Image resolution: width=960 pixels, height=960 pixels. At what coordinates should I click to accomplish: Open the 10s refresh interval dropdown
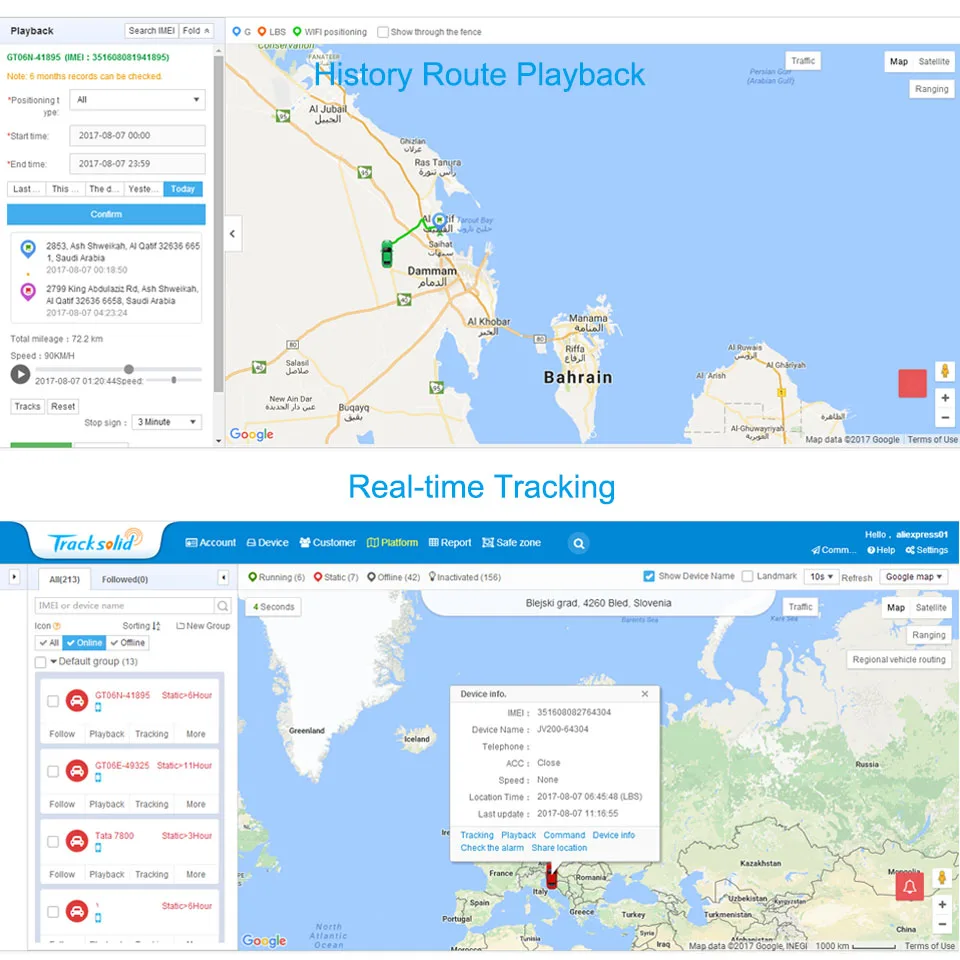click(x=822, y=577)
